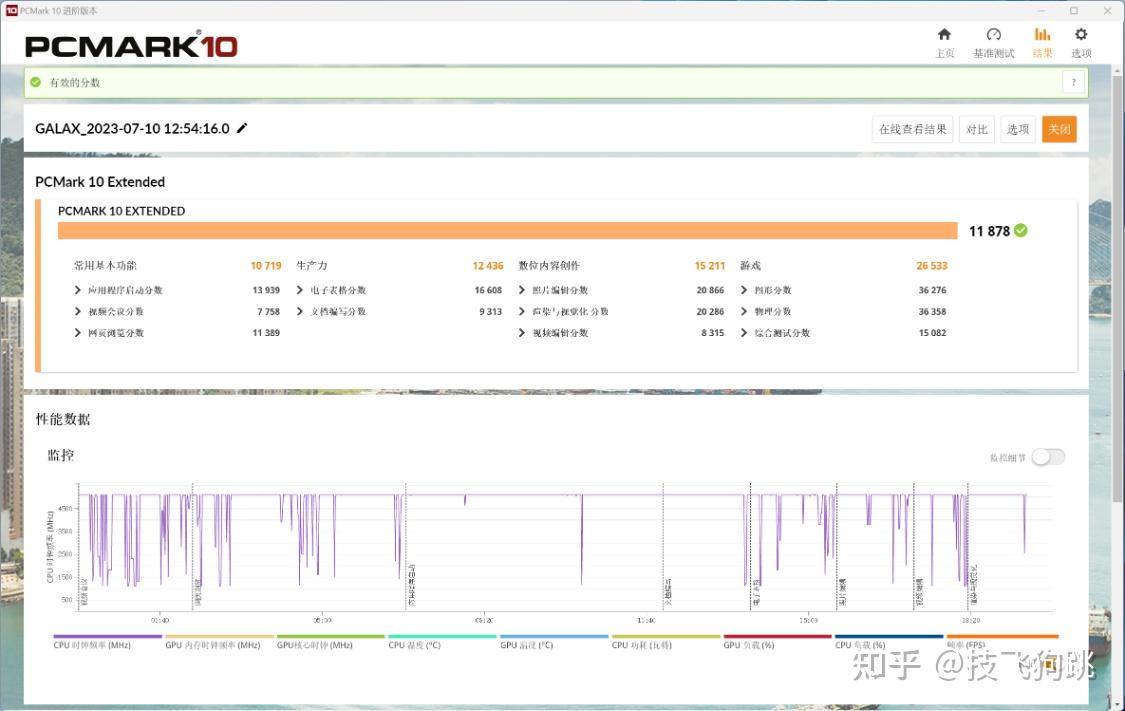Click the 在线查看结果 button
This screenshot has width=1125, height=711.
pos(913,129)
